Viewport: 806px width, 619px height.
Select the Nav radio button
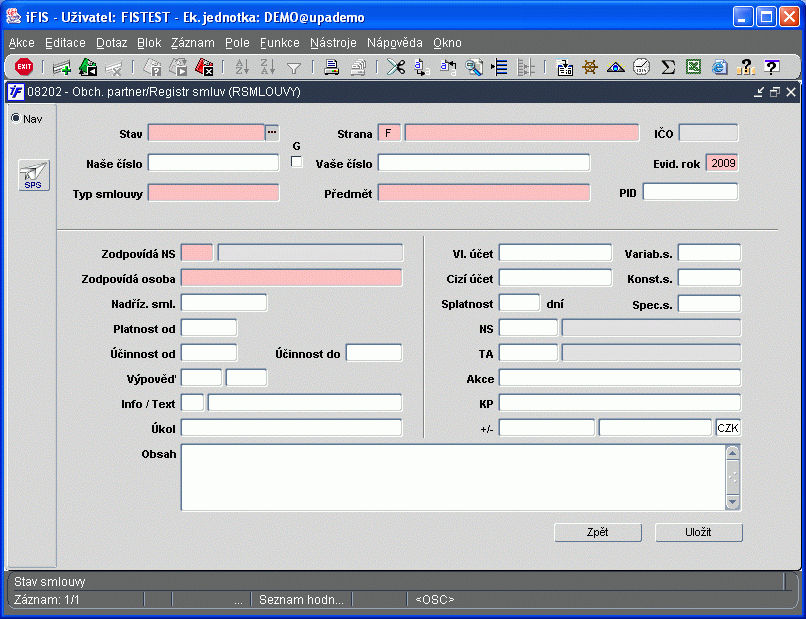pos(16,118)
